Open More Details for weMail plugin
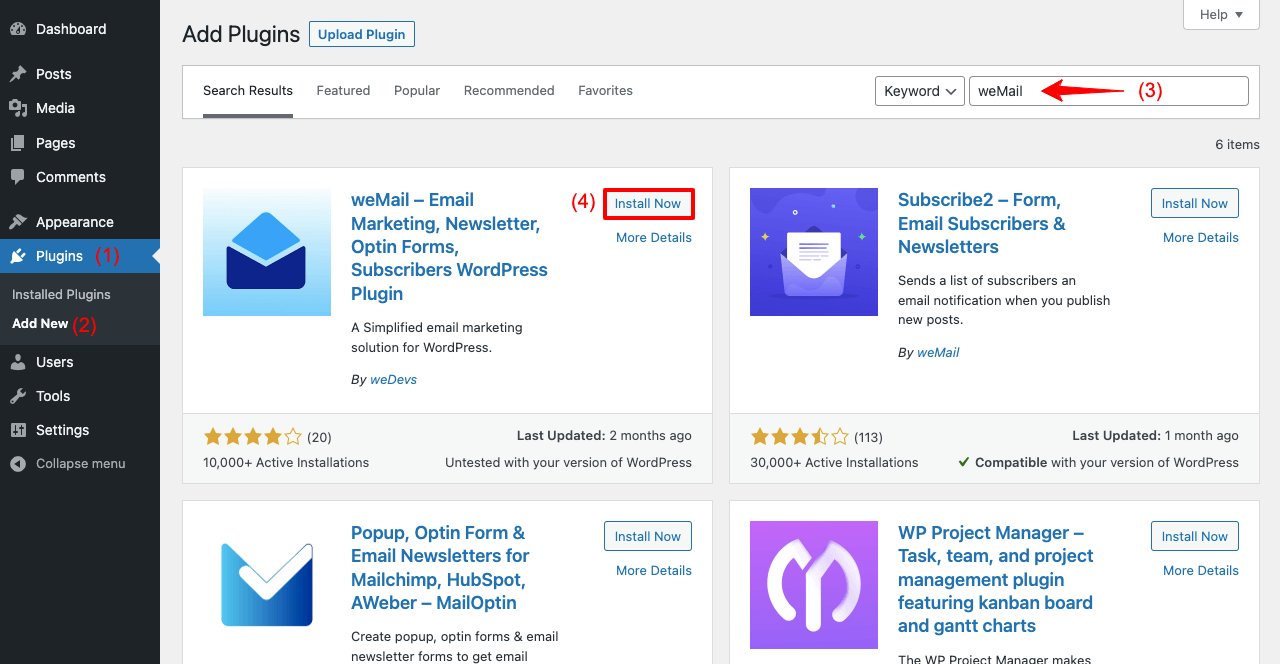Screen dimensions: 1280x664 pyautogui.click(x=654, y=238)
